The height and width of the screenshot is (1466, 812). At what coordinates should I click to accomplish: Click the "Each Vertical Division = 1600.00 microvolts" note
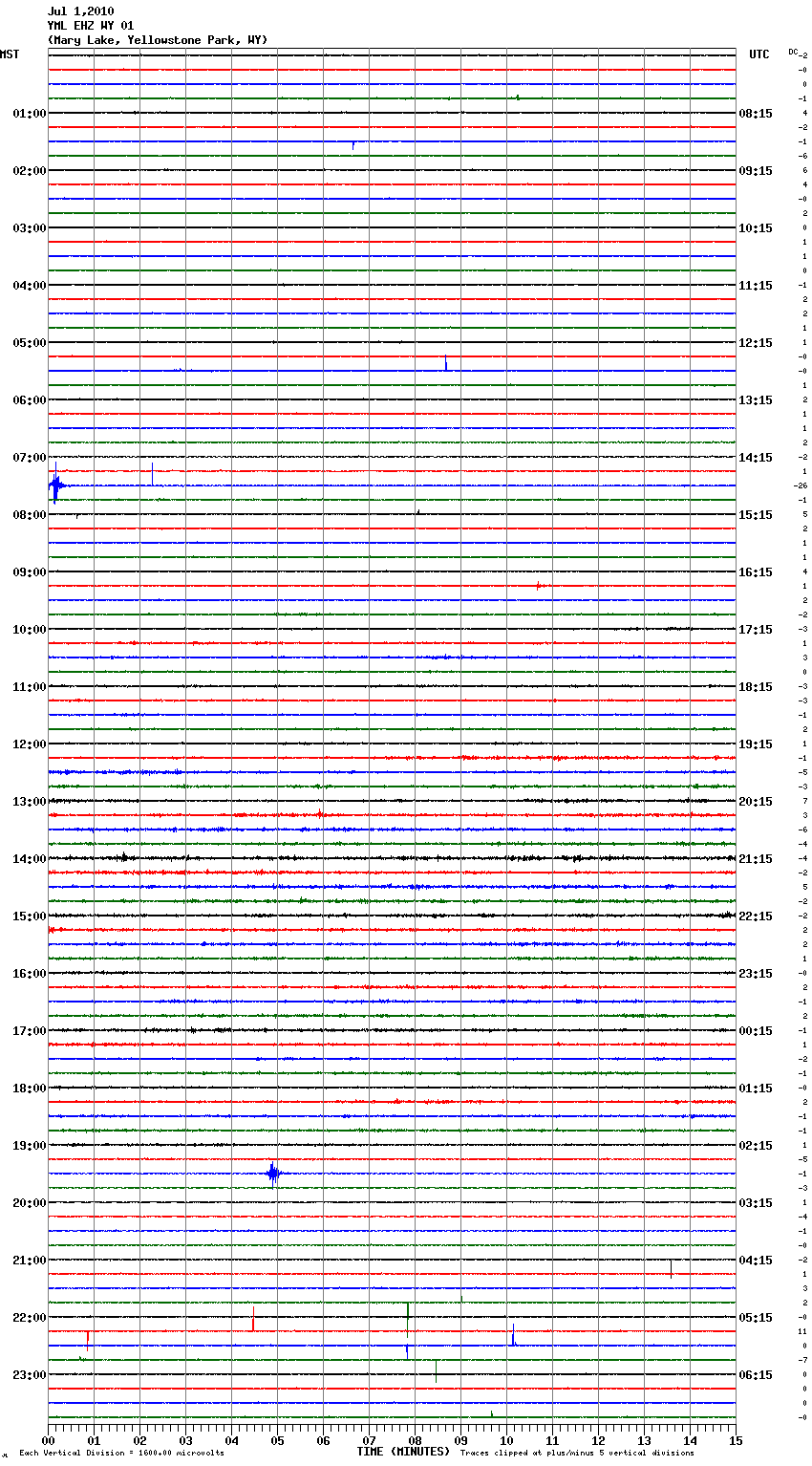[121, 1454]
